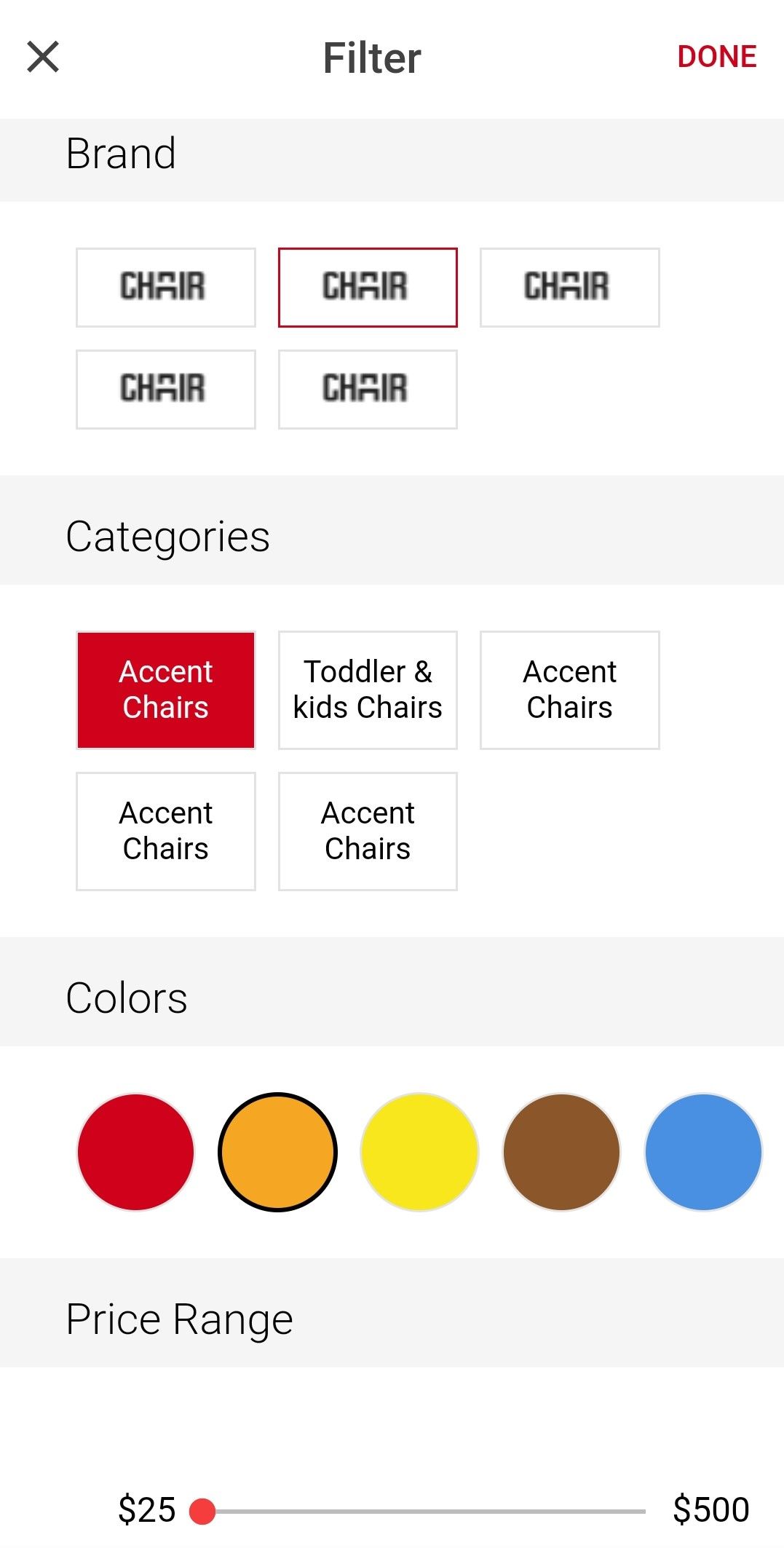This screenshot has height=1548, width=784.
Task: Pick the first CHAIR brand in second row
Action: click(166, 390)
